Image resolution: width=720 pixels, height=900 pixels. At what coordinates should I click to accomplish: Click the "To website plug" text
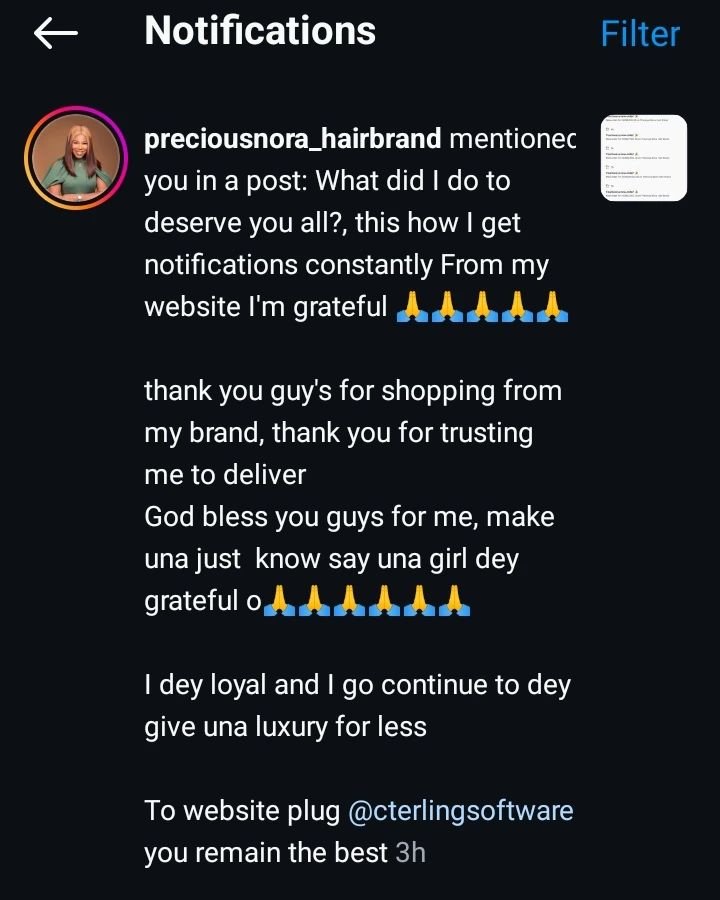click(242, 810)
